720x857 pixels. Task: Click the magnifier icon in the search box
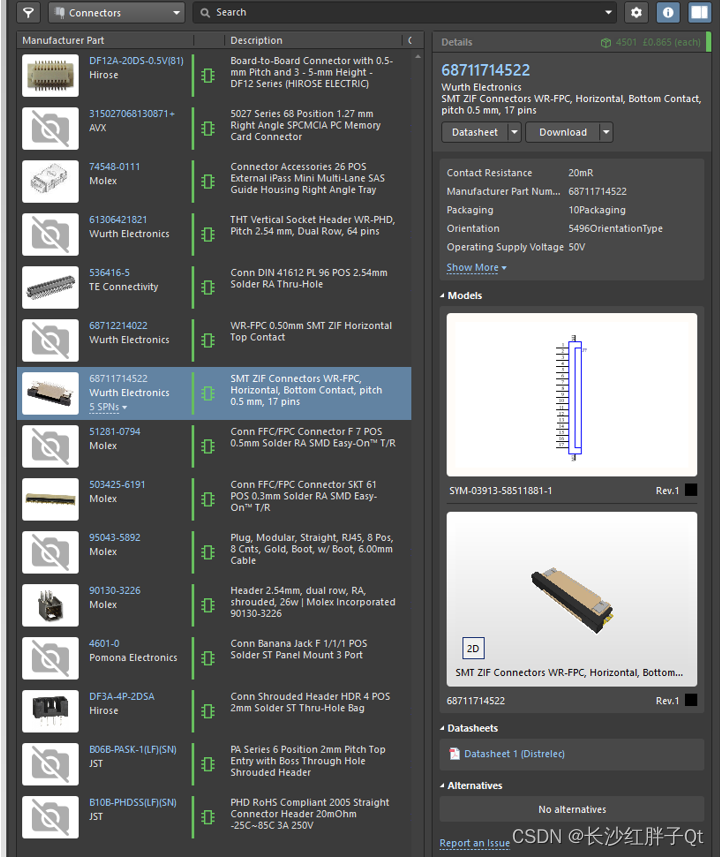pyautogui.click(x=205, y=13)
